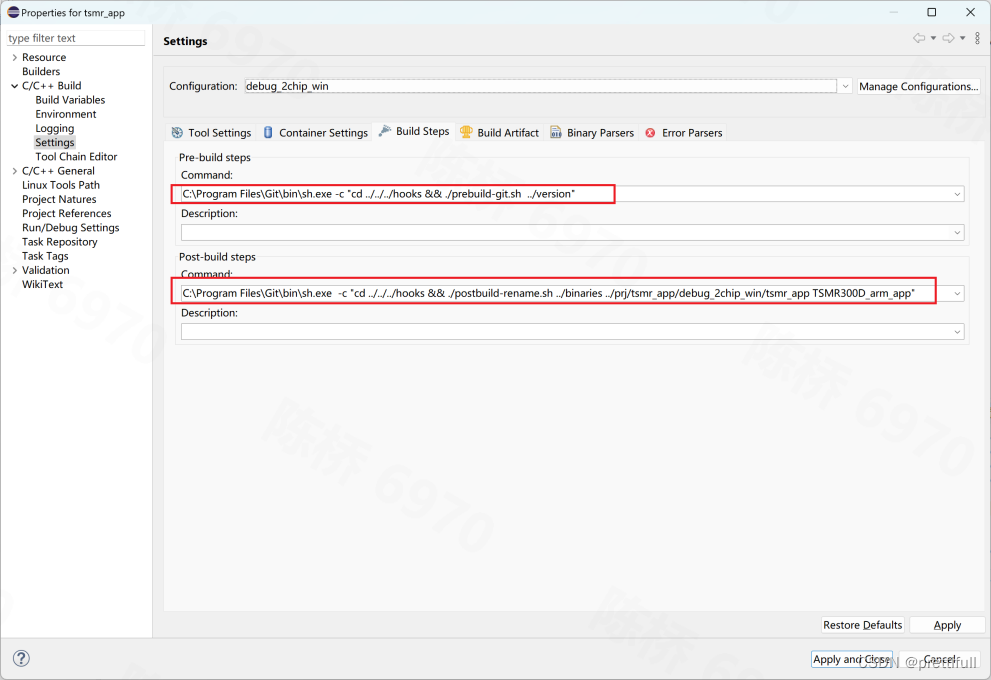
Task: Select Build Variables in the tree
Action: click(70, 100)
